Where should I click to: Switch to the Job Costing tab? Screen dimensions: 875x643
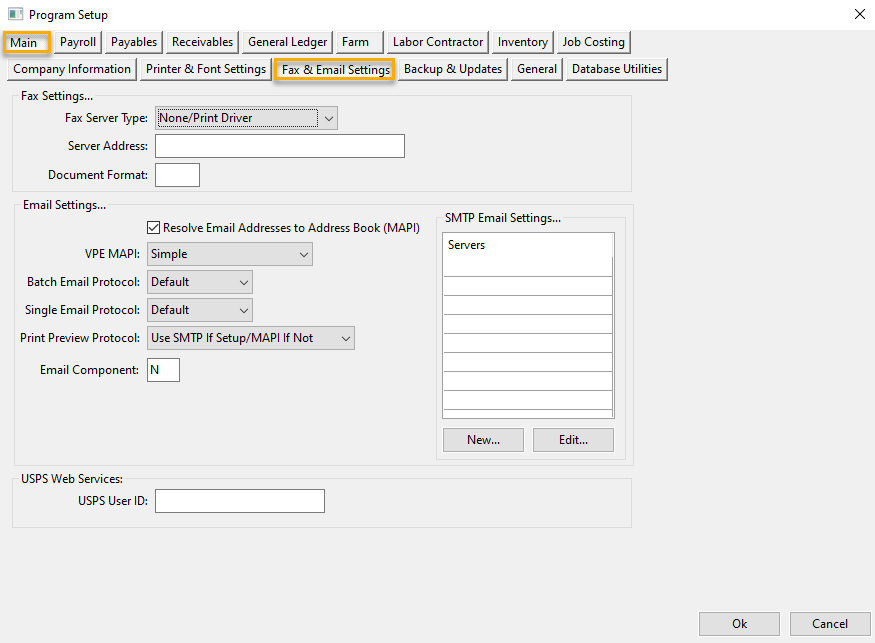point(593,42)
